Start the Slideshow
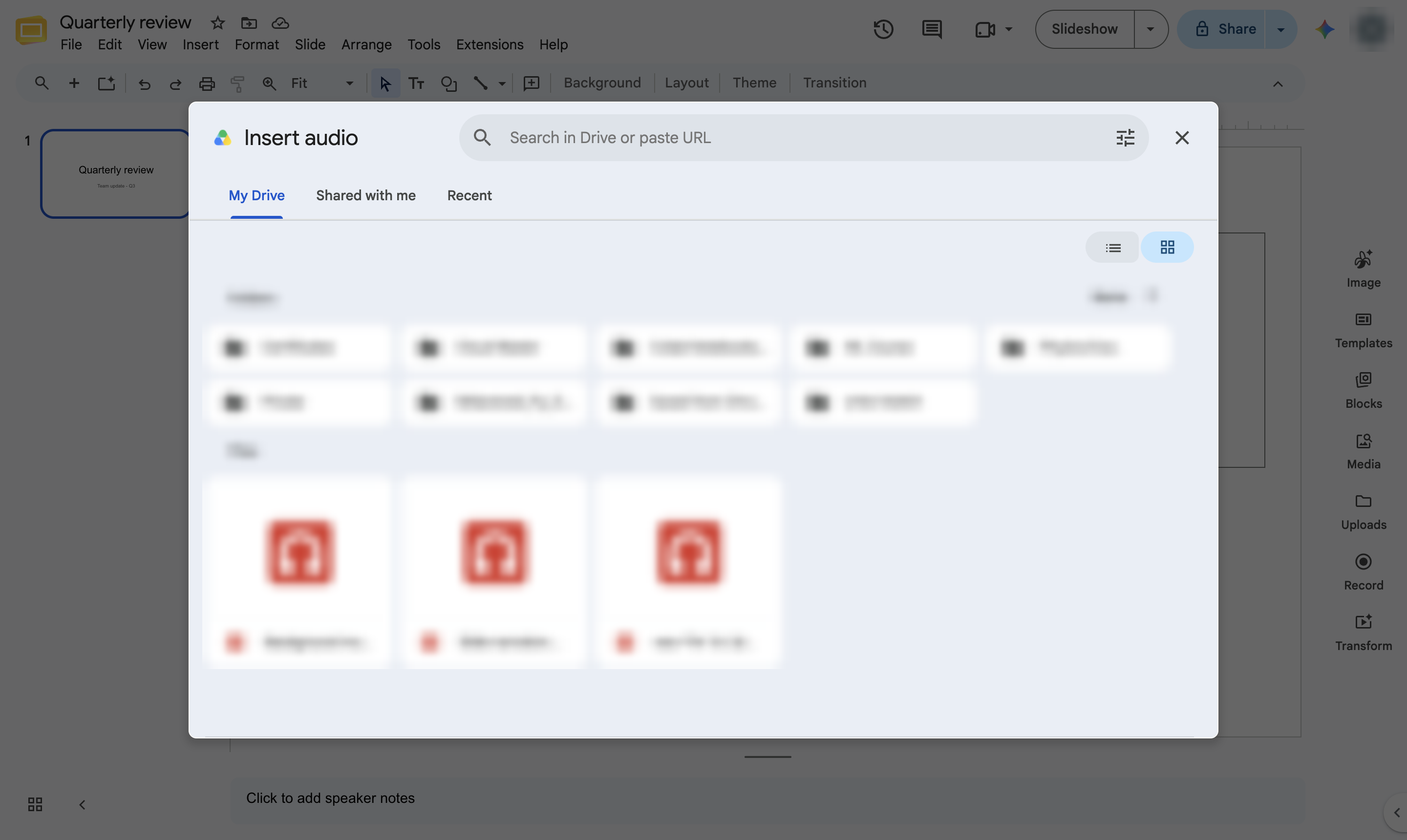 [1084, 29]
